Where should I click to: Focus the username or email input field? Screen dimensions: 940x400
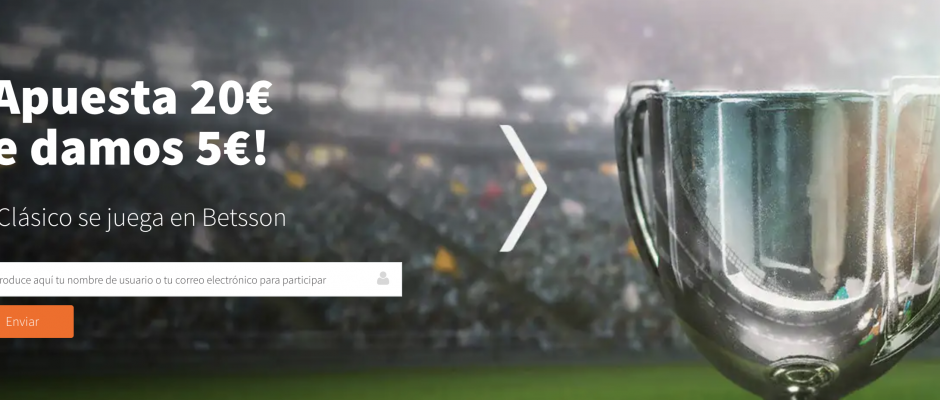click(201, 279)
